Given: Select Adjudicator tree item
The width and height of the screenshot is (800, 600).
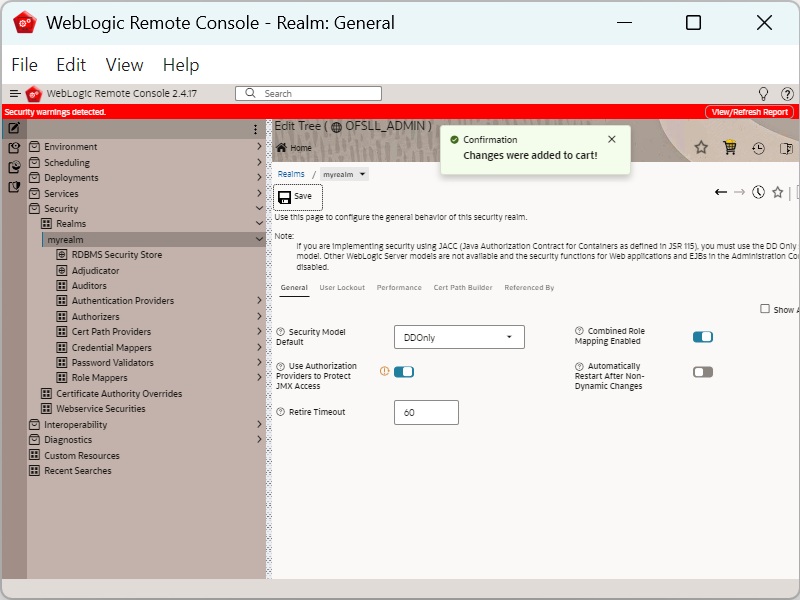Looking at the screenshot, I should [x=95, y=270].
